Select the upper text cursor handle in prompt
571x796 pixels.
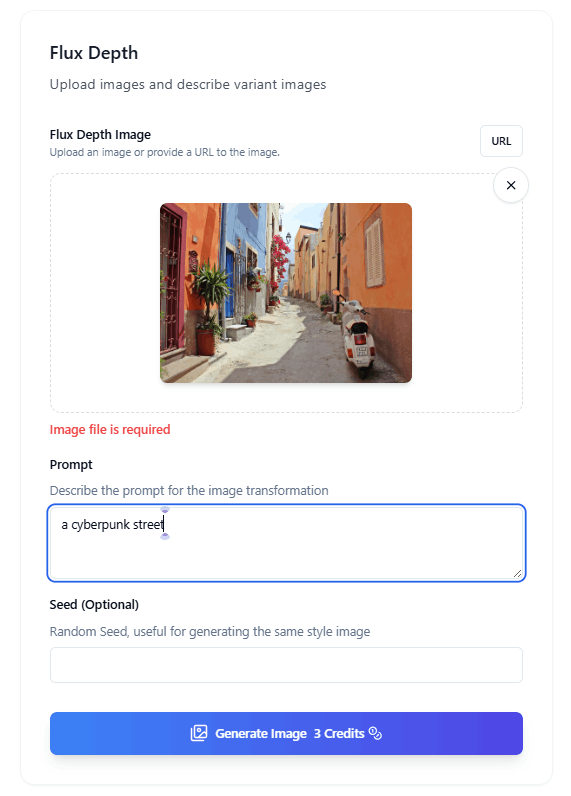coord(165,510)
